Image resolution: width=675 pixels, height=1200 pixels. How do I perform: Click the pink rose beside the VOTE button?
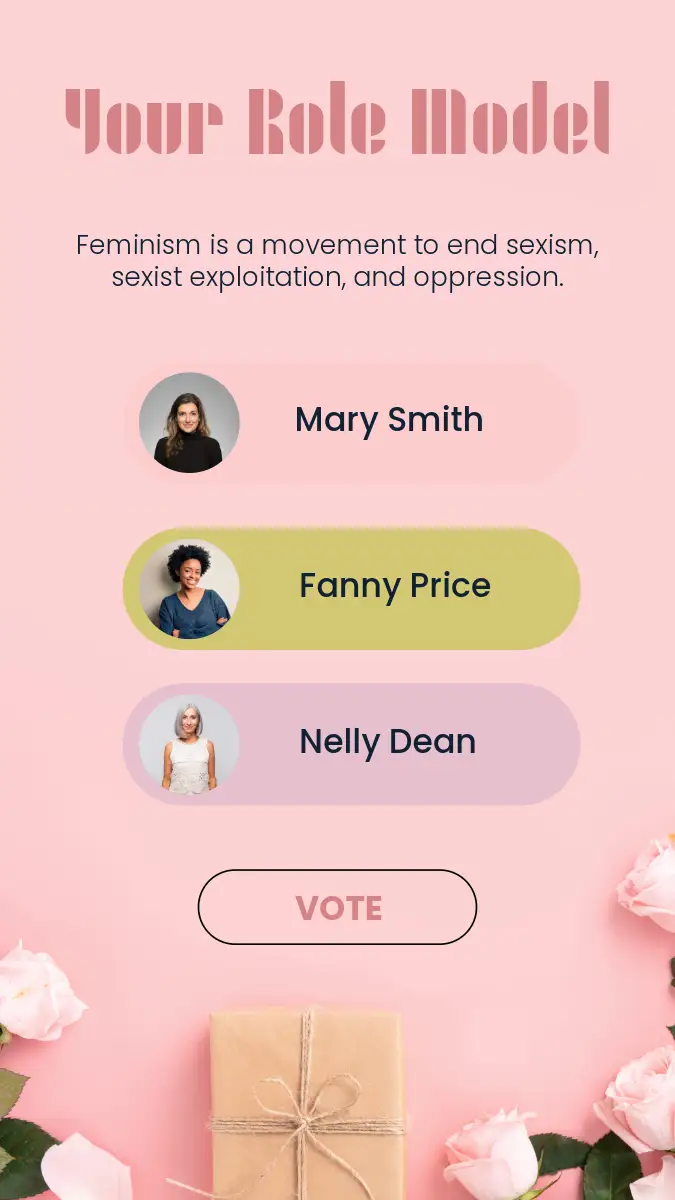pos(649,885)
